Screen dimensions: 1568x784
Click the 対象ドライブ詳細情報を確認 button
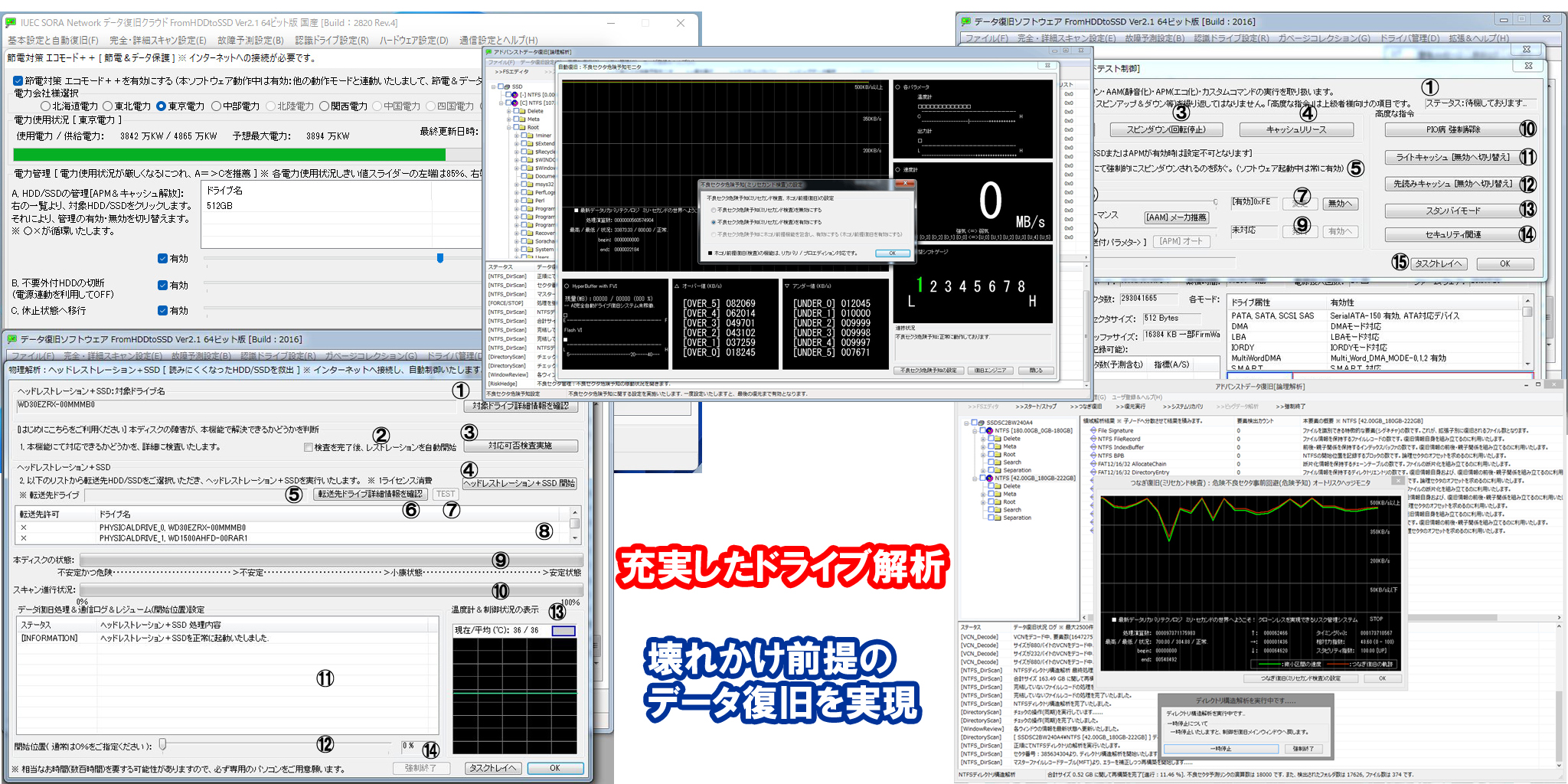(521, 406)
